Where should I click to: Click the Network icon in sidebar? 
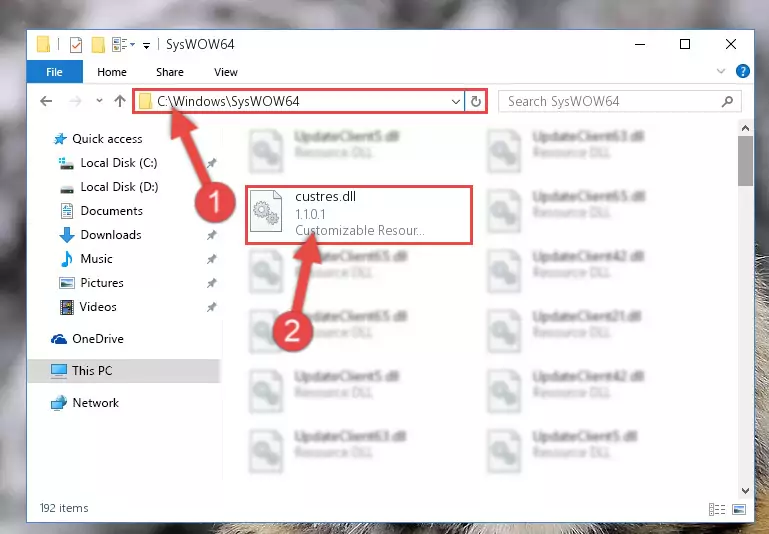(59, 403)
